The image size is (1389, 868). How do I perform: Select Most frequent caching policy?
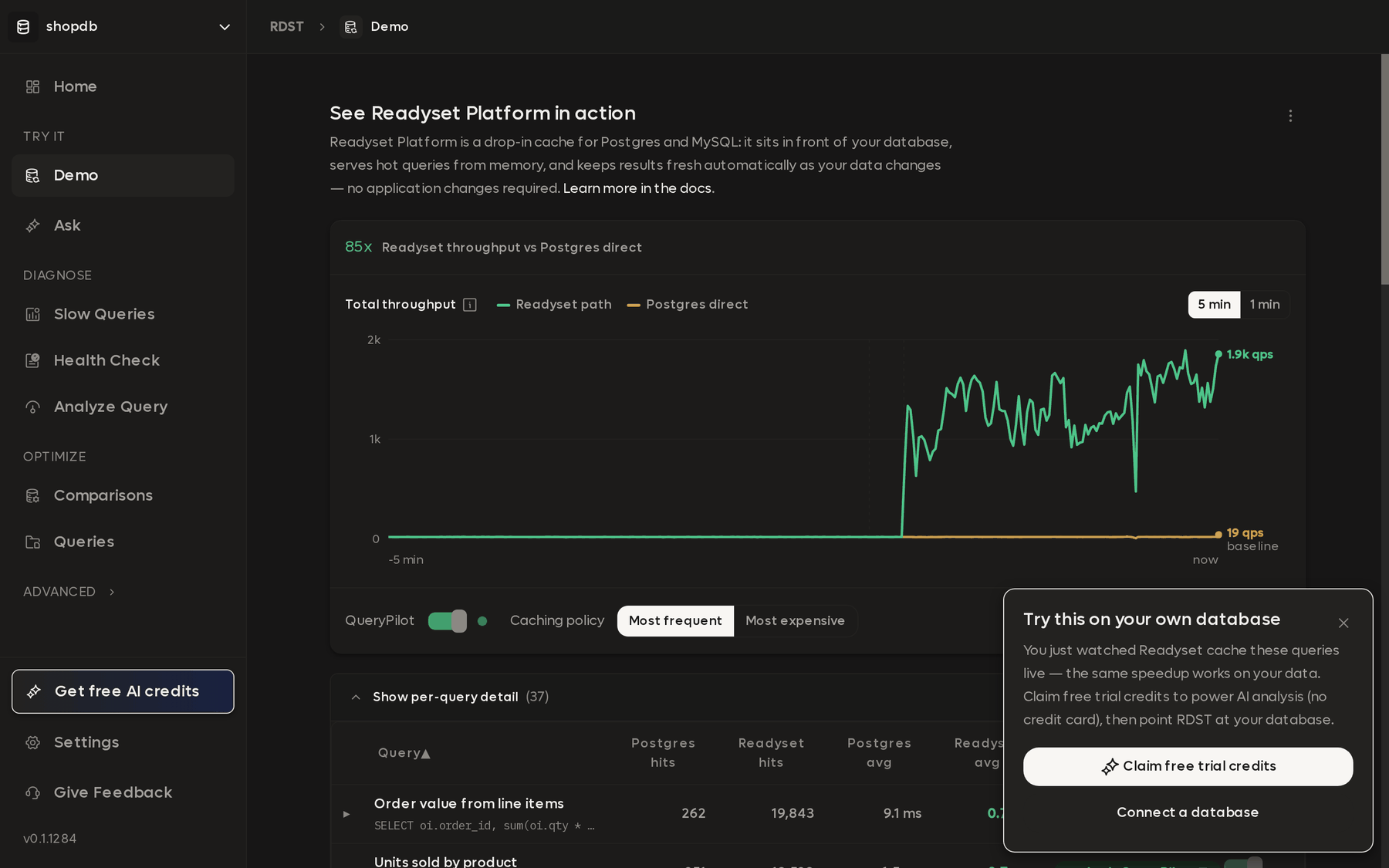[675, 621]
